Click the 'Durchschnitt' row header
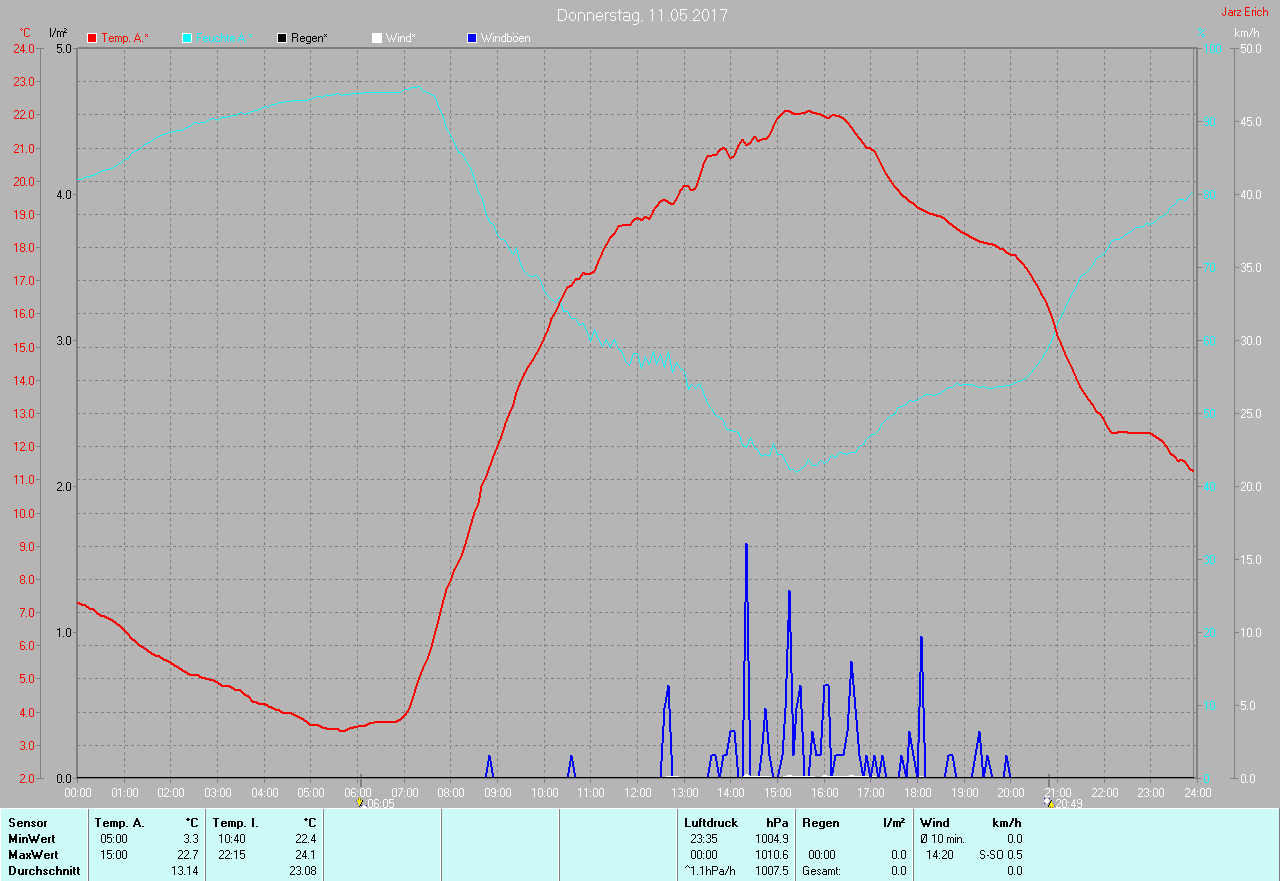Viewport: 1280px width, 881px height. (x=44, y=871)
